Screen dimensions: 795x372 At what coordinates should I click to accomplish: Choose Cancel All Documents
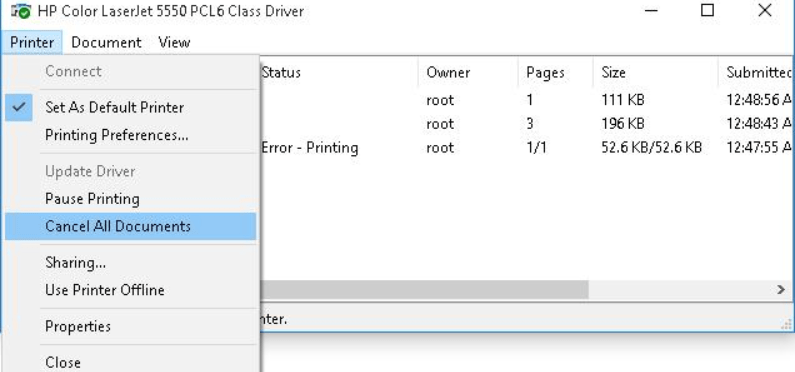click(131, 226)
